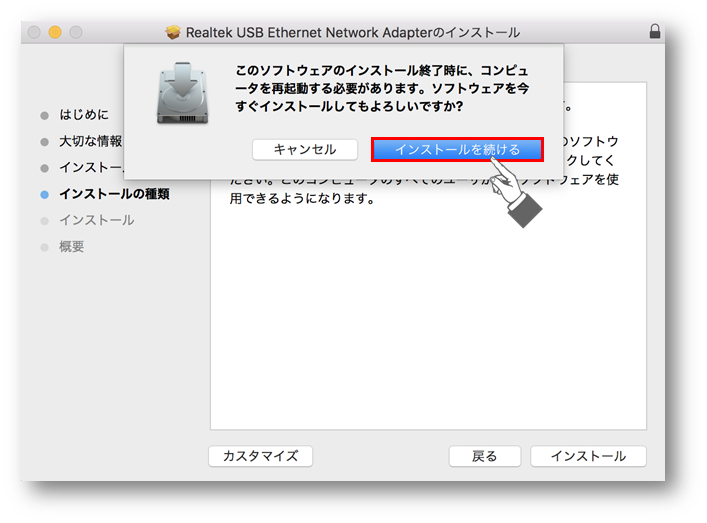The height and width of the screenshot is (523, 707).
Task: Select the 大切な情報 step in the sidebar
Action: pyautogui.click(x=91, y=142)
